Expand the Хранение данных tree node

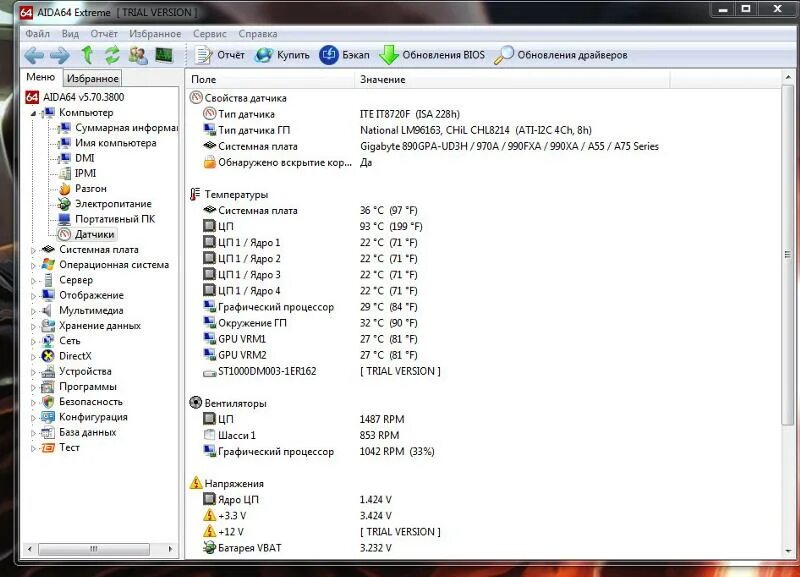34,327
